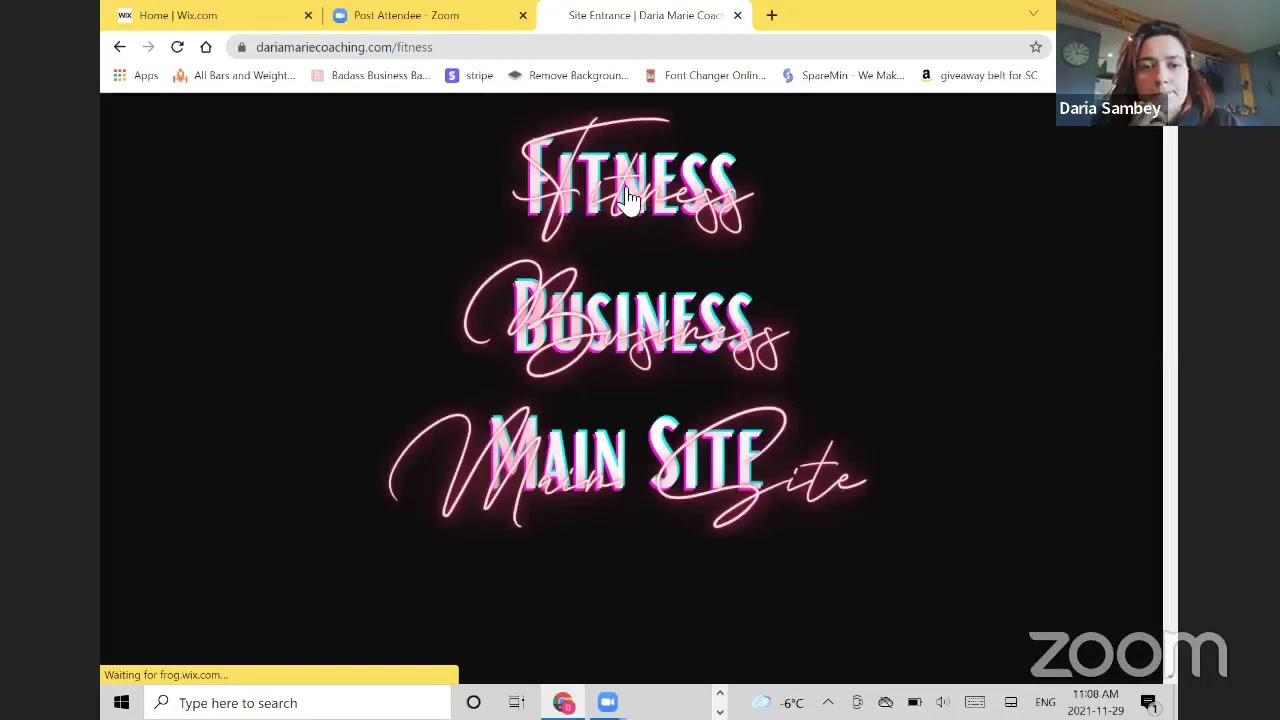Open volume control tray icon

click(942, 702)
